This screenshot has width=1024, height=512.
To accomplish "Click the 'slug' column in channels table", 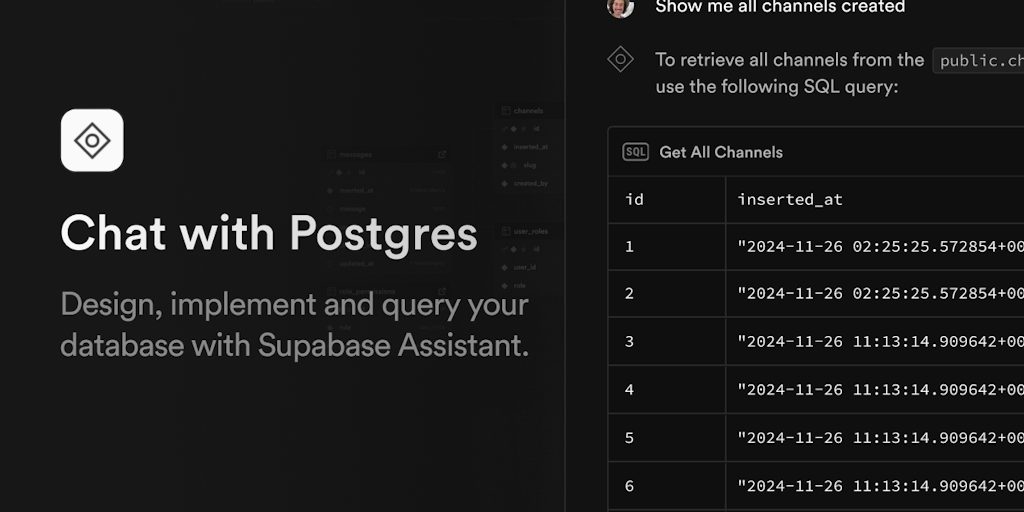I will coord(530,165).
